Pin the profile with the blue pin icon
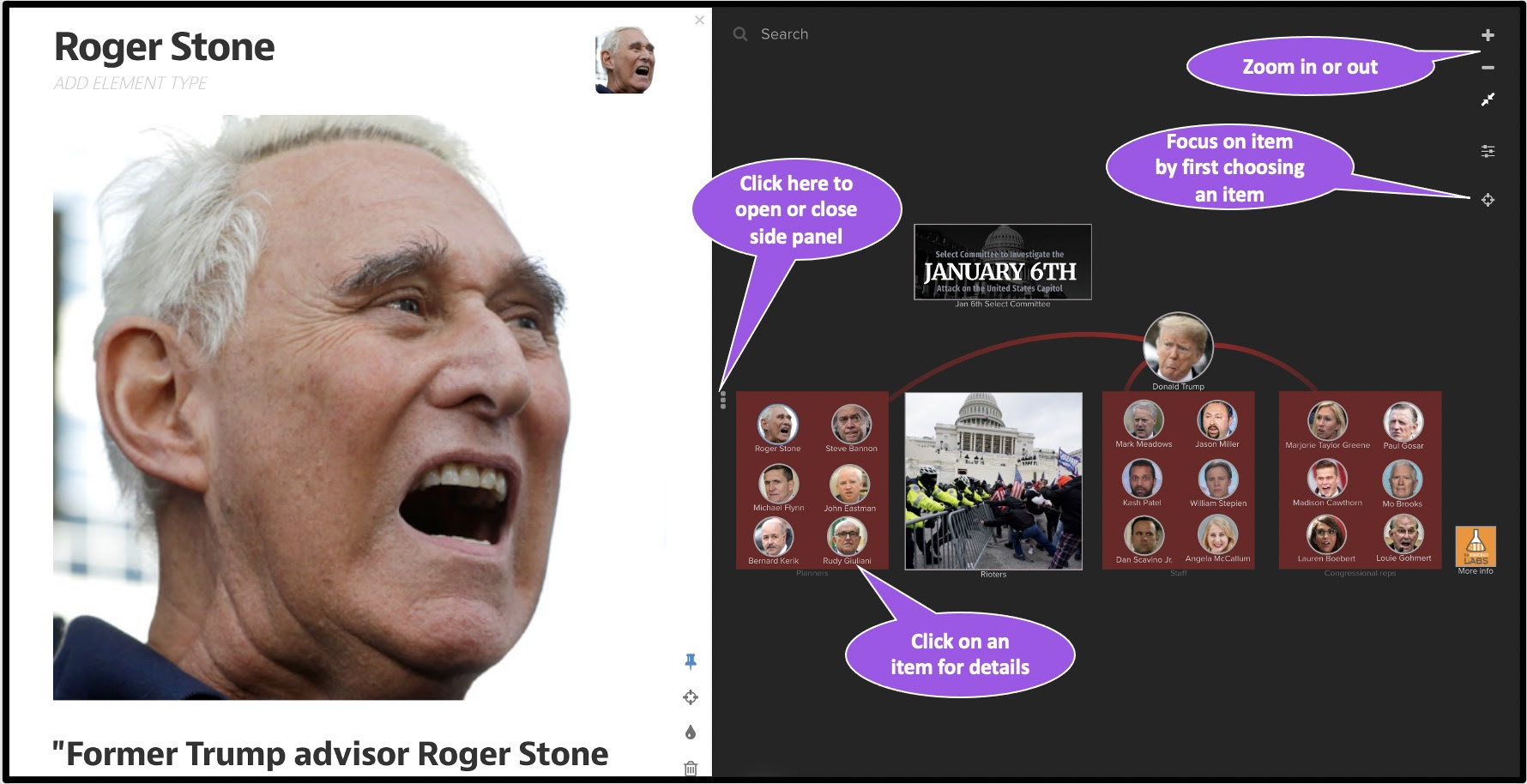This screenshot has height=784, width=1527. 691,661
